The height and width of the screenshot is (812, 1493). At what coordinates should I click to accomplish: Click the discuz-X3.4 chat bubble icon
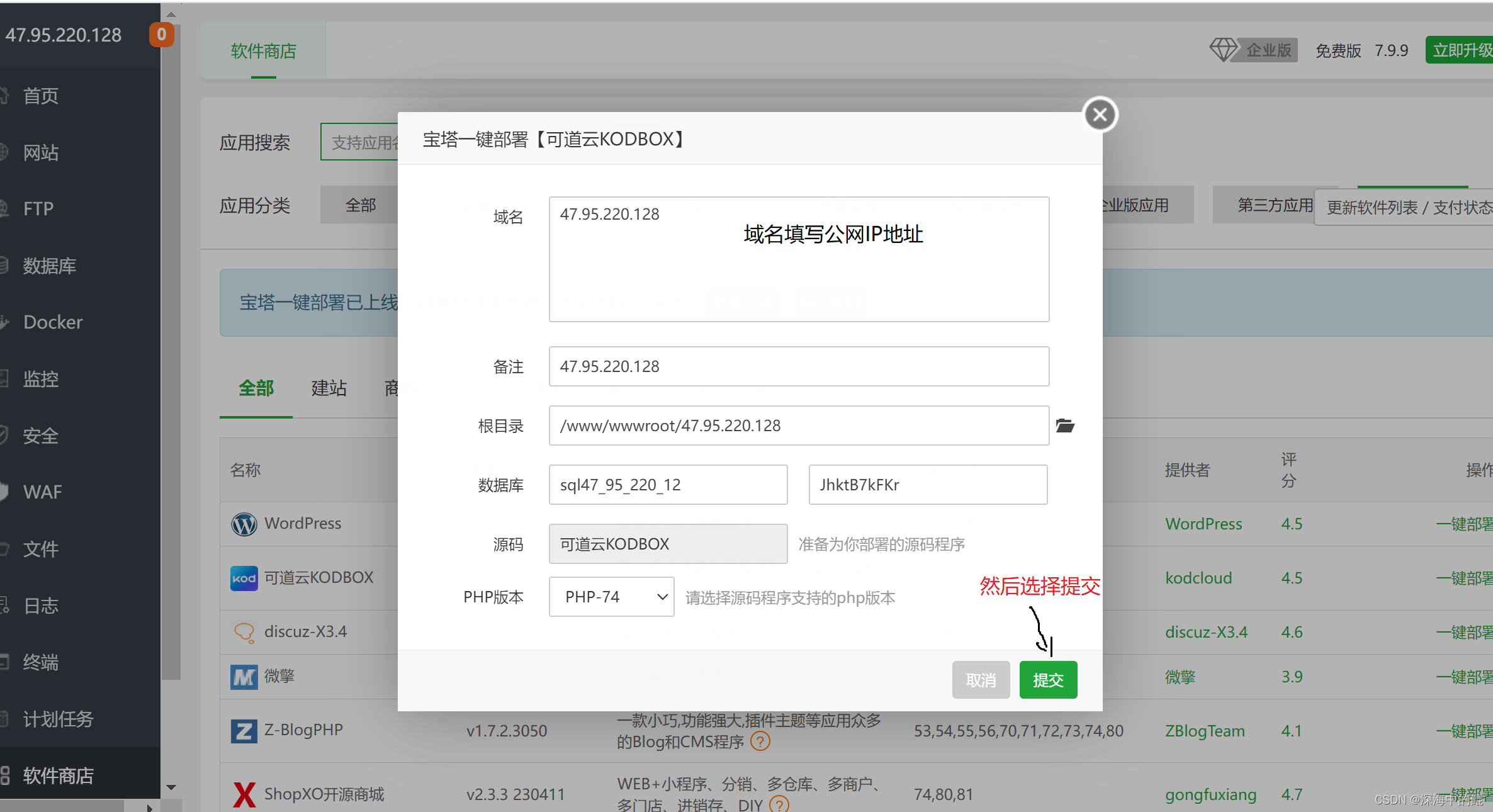(x=244, y=632)
